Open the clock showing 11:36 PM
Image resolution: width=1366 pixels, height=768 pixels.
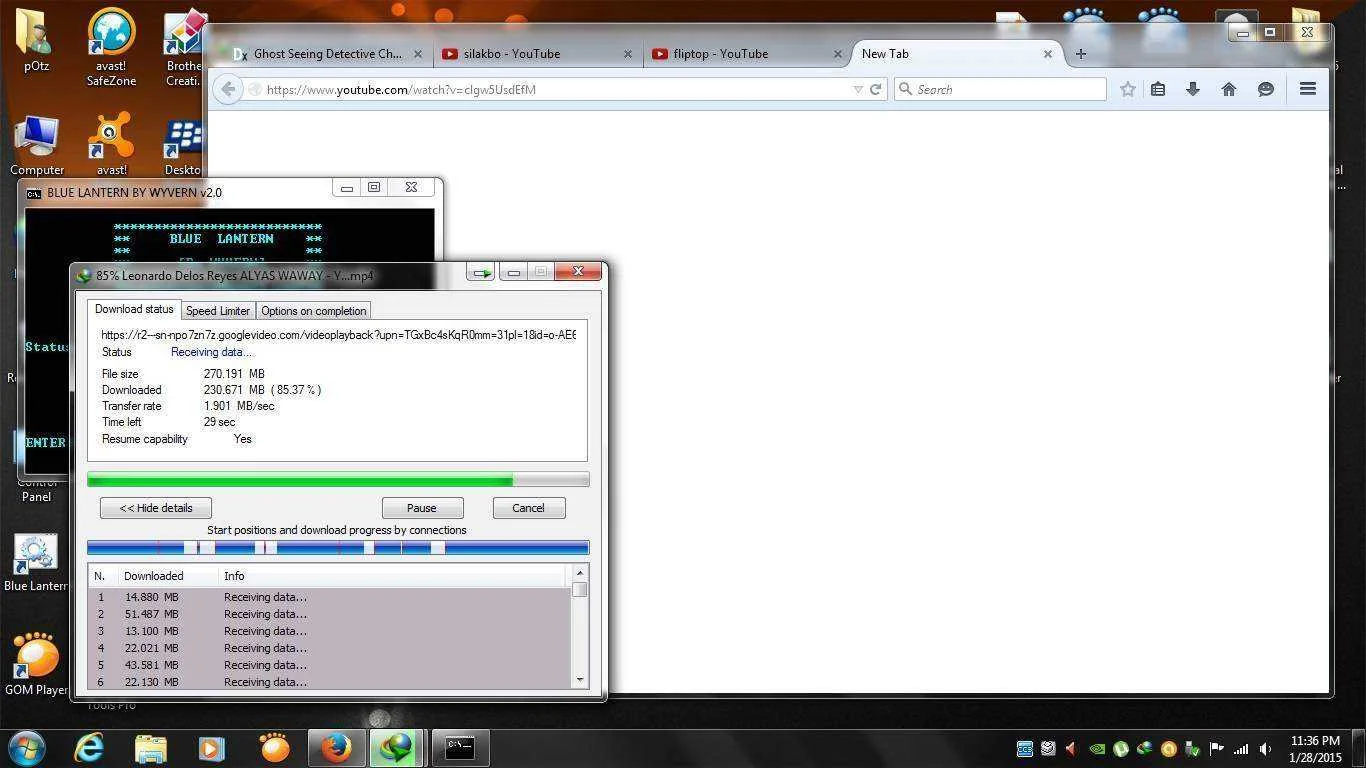(1315, 749)
